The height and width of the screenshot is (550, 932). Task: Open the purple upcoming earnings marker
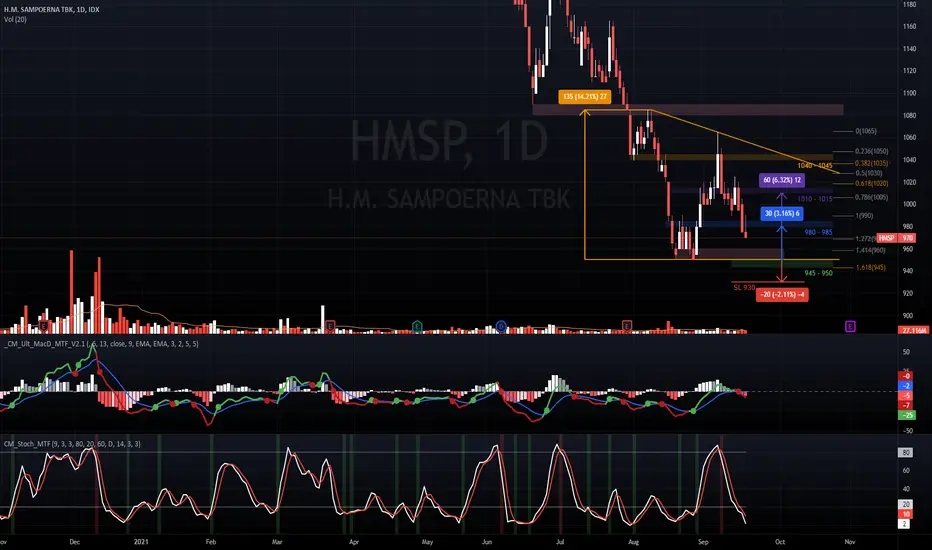(850, 326)
